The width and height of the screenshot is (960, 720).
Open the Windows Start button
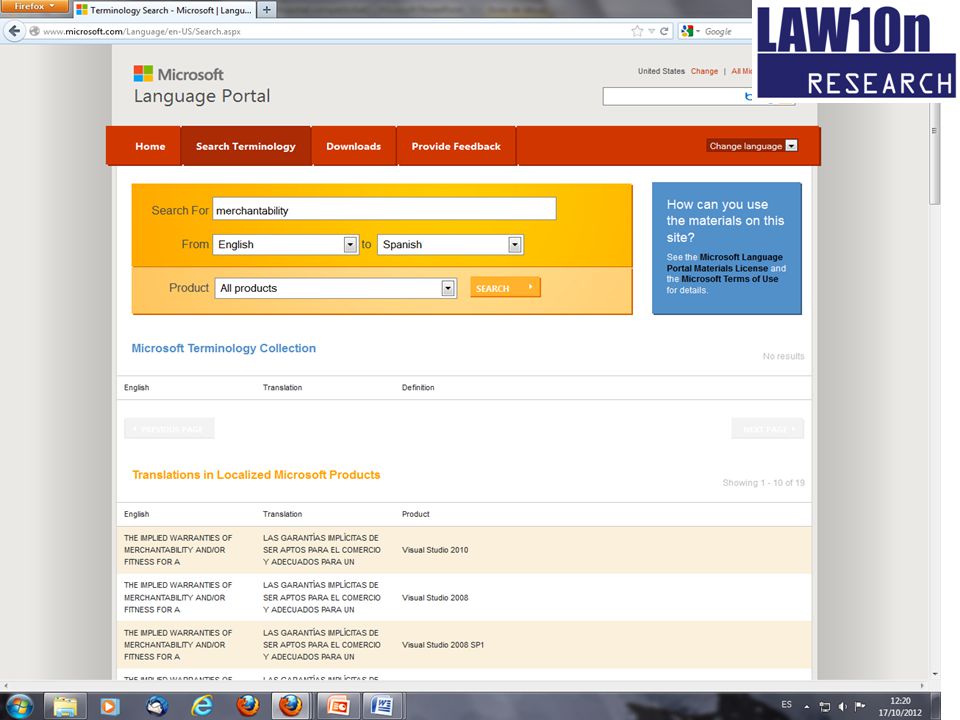tap(19, 706)
